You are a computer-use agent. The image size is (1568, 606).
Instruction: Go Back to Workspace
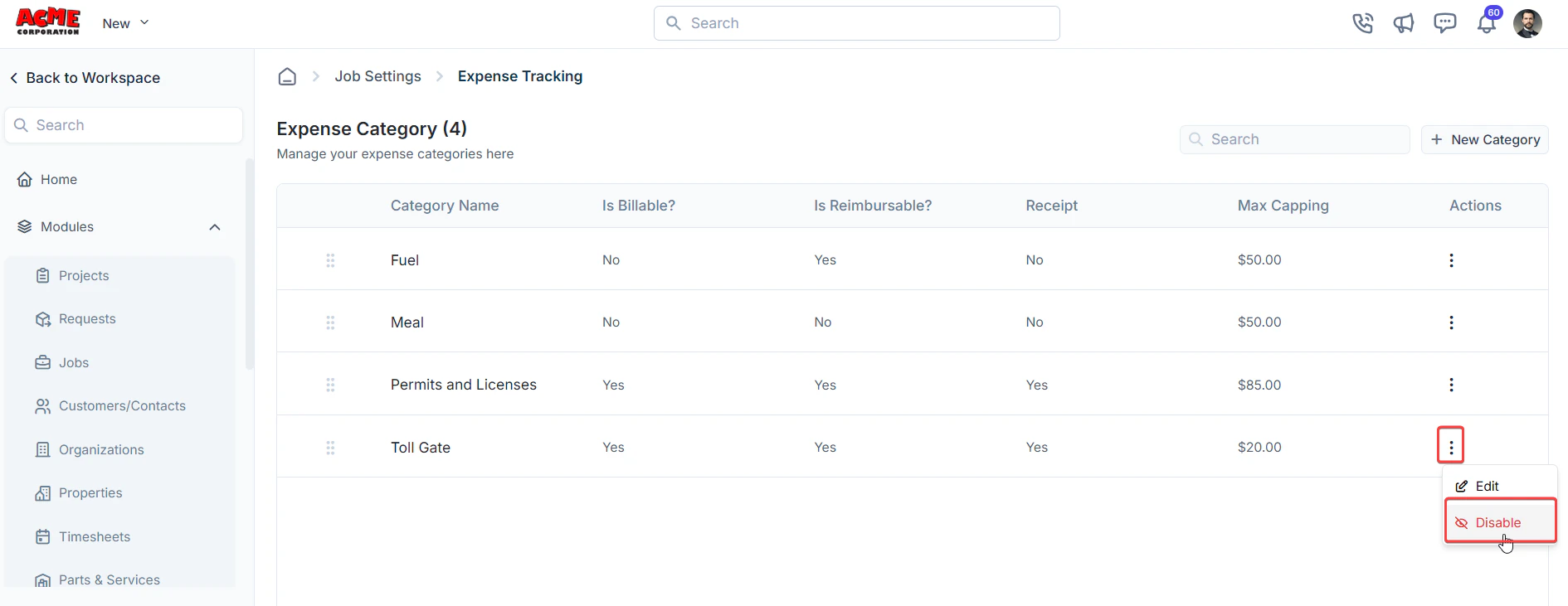click(x=85, y=78)
